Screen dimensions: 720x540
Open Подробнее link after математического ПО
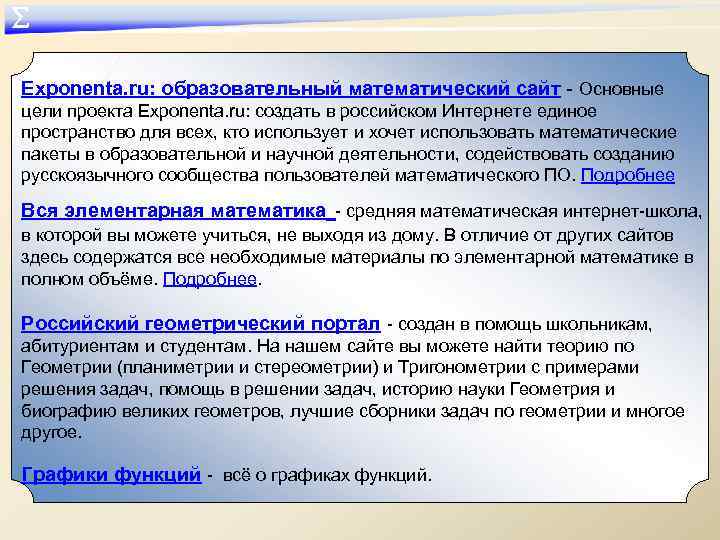(x=628, y=175)
